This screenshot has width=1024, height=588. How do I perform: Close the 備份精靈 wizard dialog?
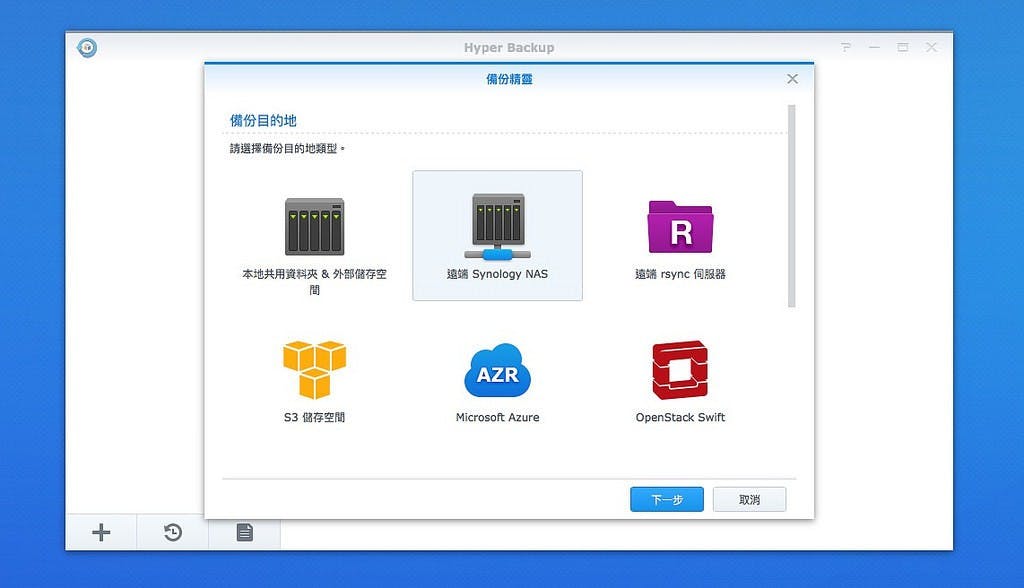(792, 79)
